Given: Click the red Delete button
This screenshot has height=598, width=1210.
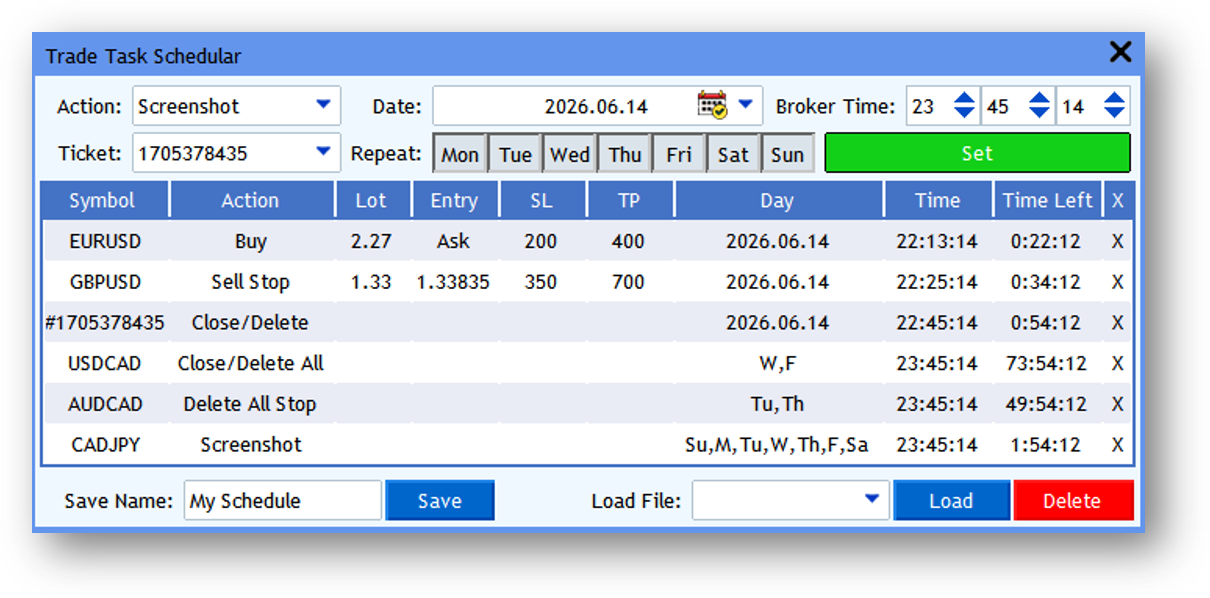Looking at the screenshot, I should (x=1072, y=501).
